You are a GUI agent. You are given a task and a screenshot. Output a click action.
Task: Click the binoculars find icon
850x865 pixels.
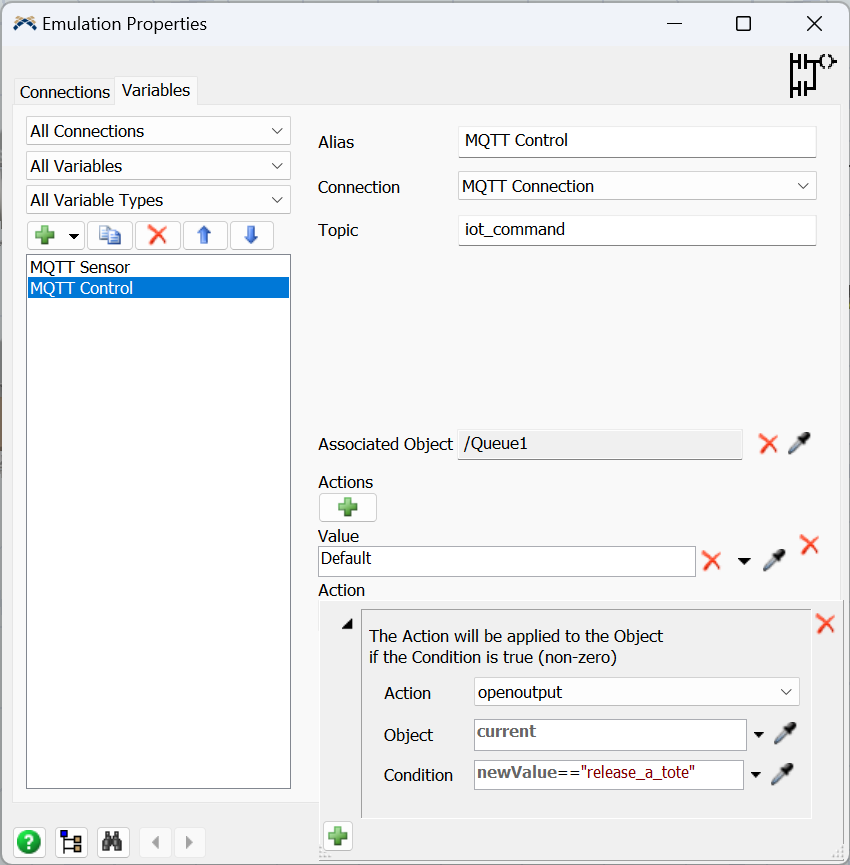coord(113,841)
